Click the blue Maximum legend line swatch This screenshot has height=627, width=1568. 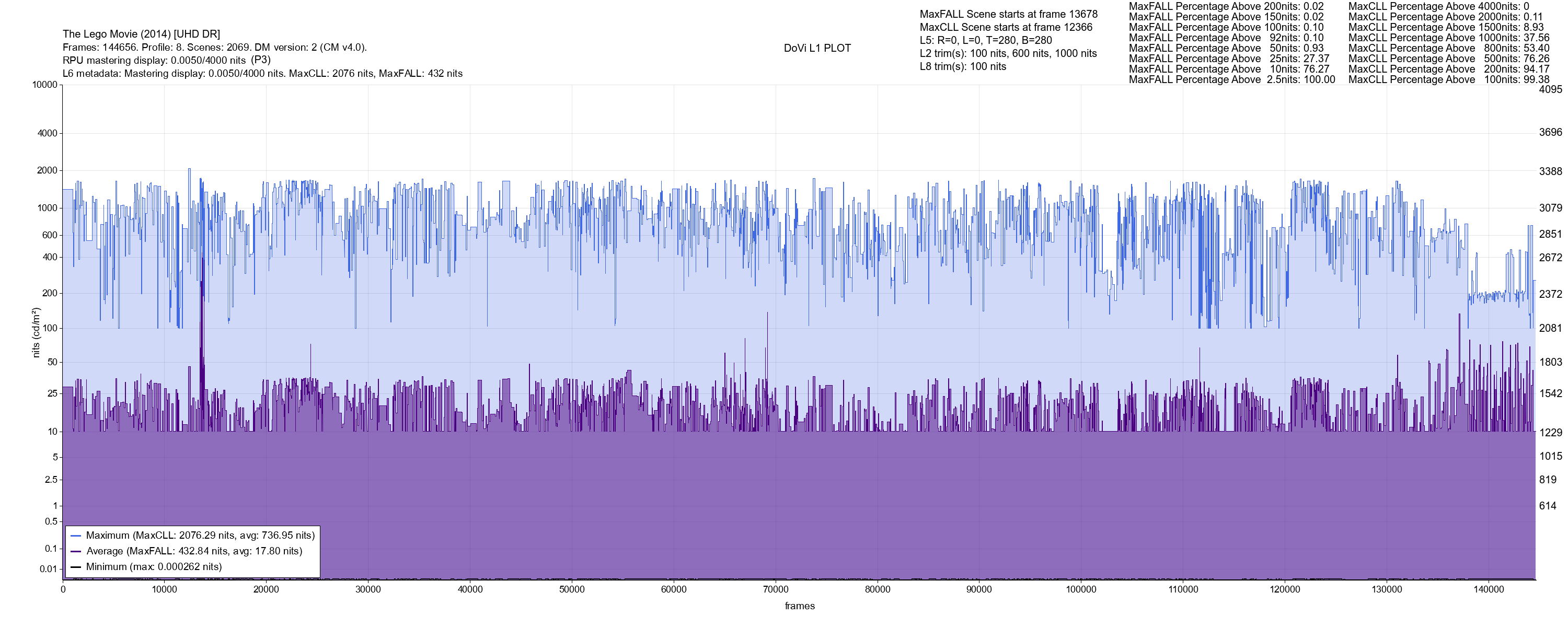coord(76,536)
